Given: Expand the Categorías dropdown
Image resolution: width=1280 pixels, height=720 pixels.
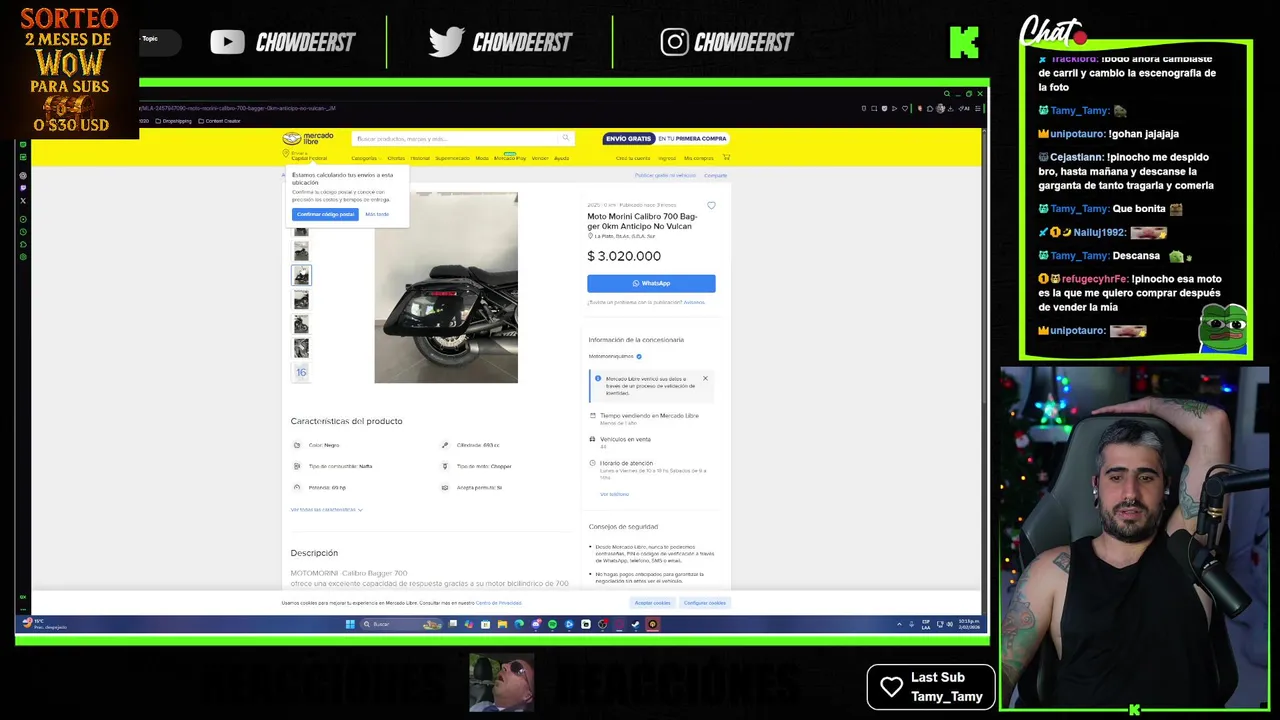Looking at the screenshot, I should point(365,158).
